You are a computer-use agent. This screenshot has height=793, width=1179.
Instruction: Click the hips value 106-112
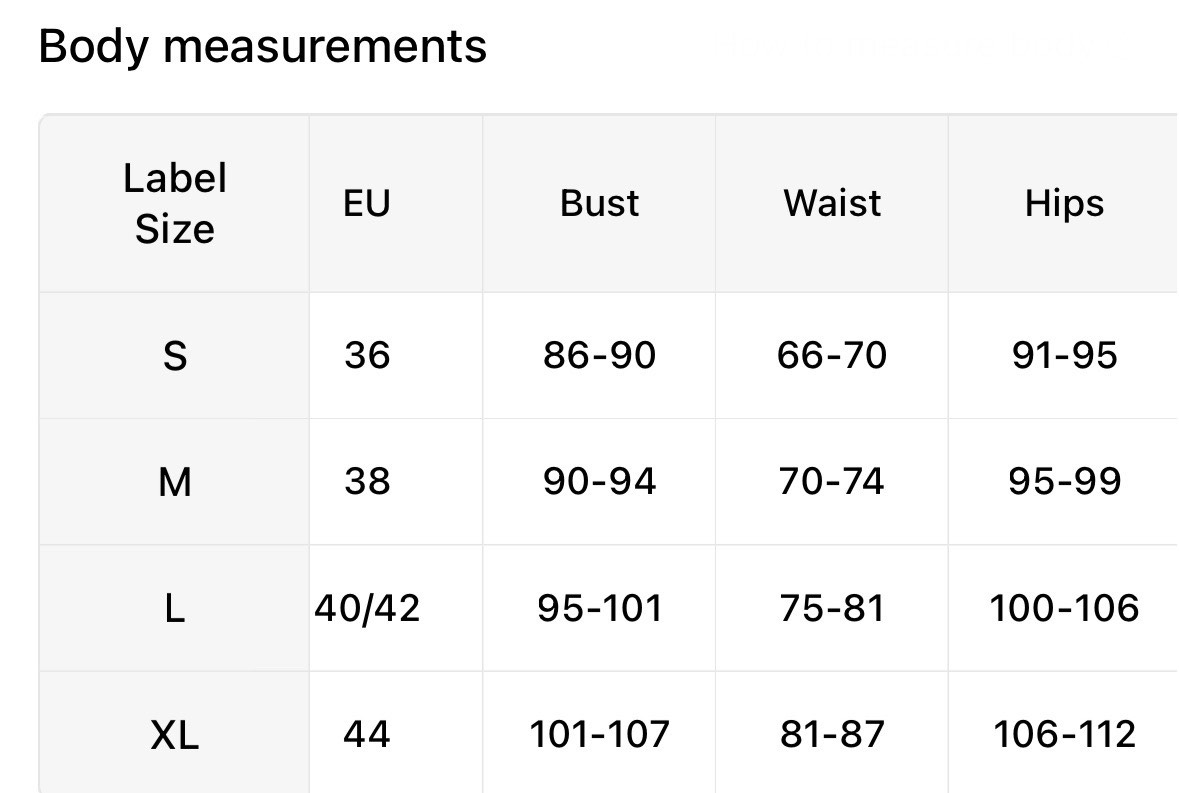(1064, 734)
